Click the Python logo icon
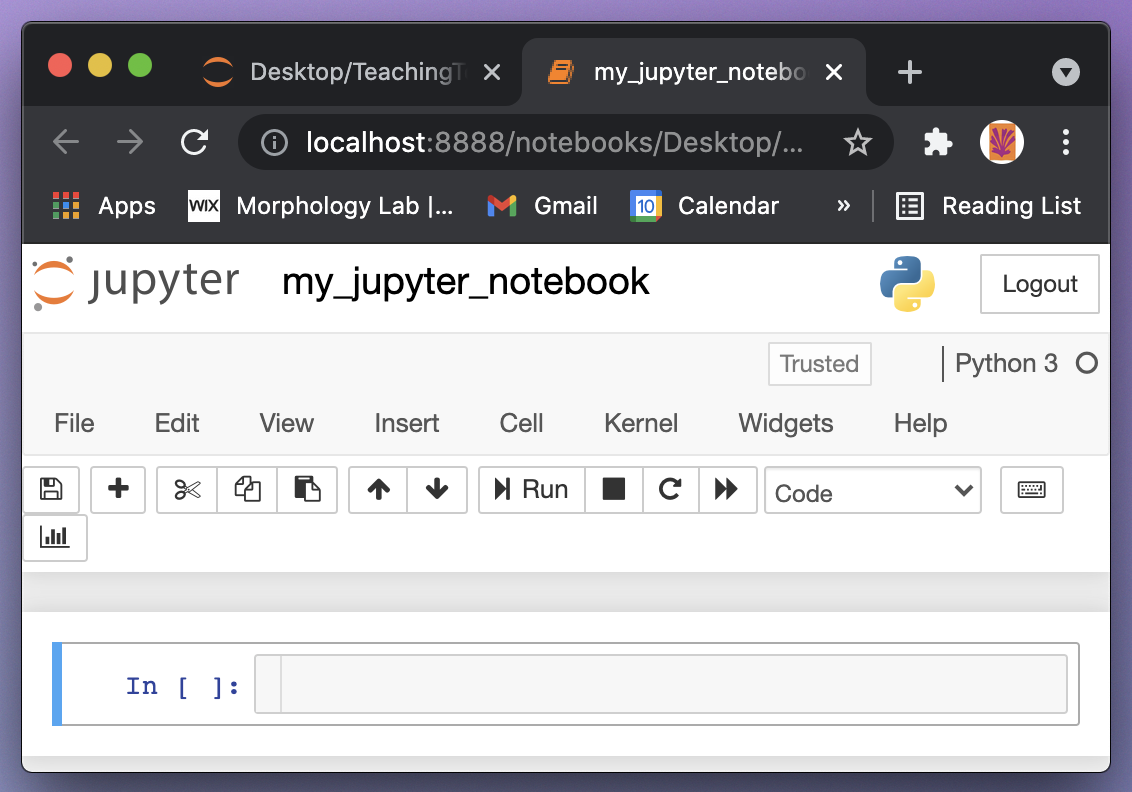Viewport: 1132px width, 792px height. [907, 284]
